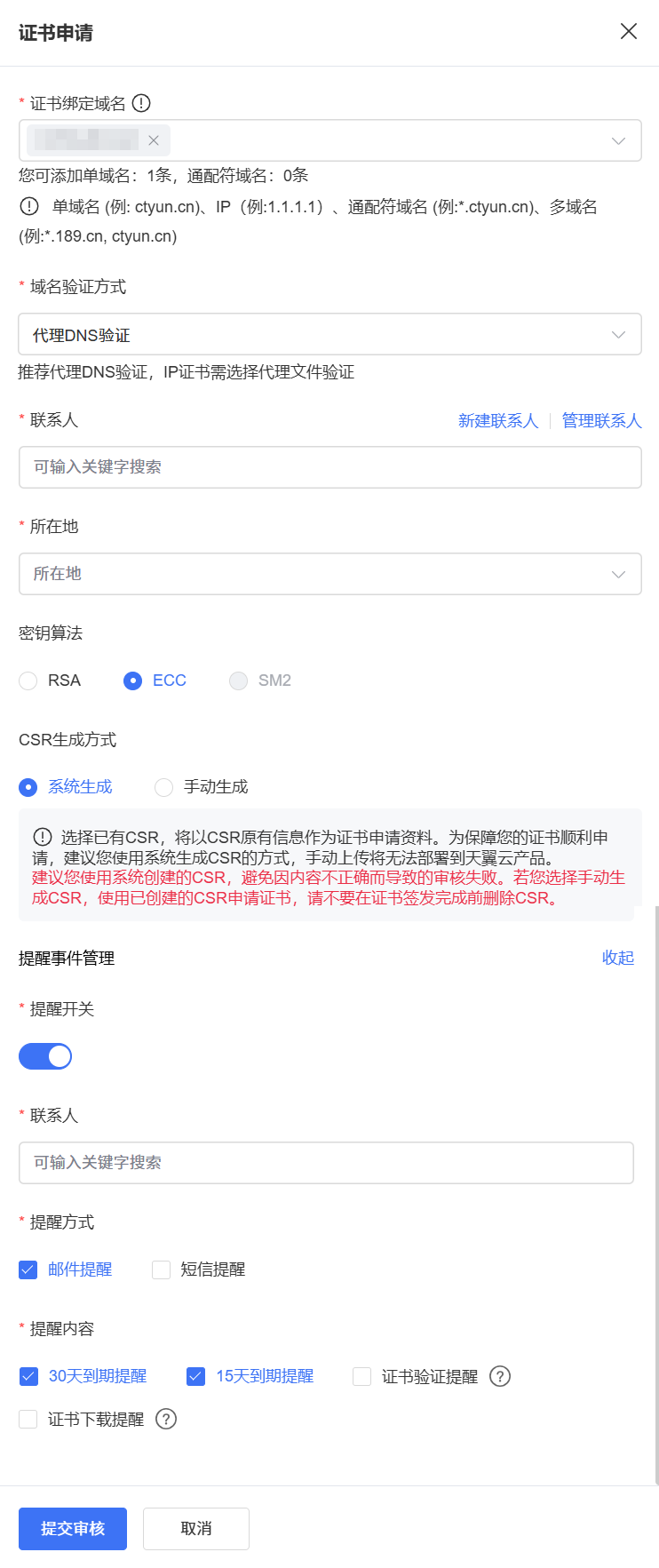
Task: Check the 证书下载提醒 box
Action: [x=28, y=1419]
